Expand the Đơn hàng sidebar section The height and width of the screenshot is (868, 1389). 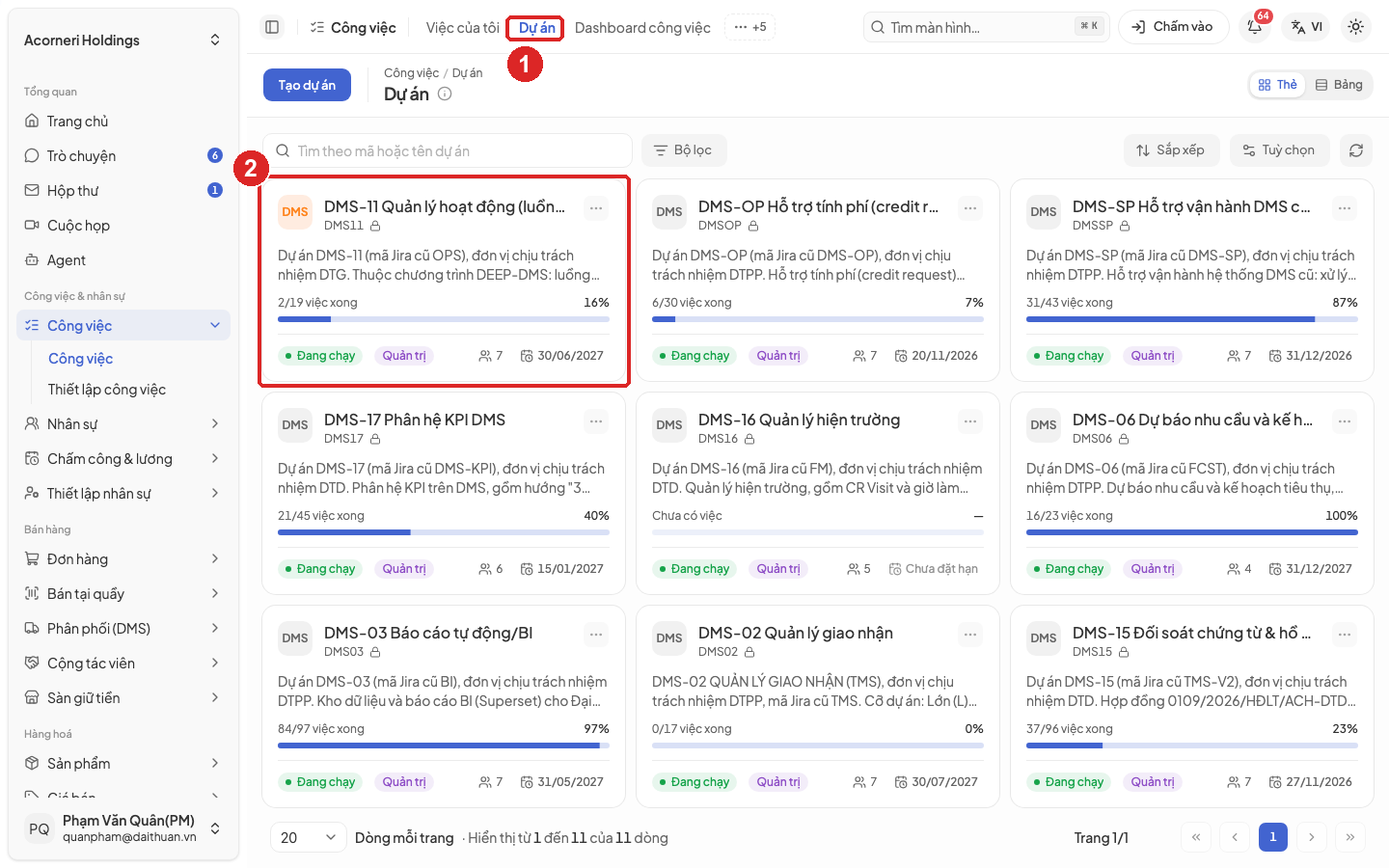123,559
